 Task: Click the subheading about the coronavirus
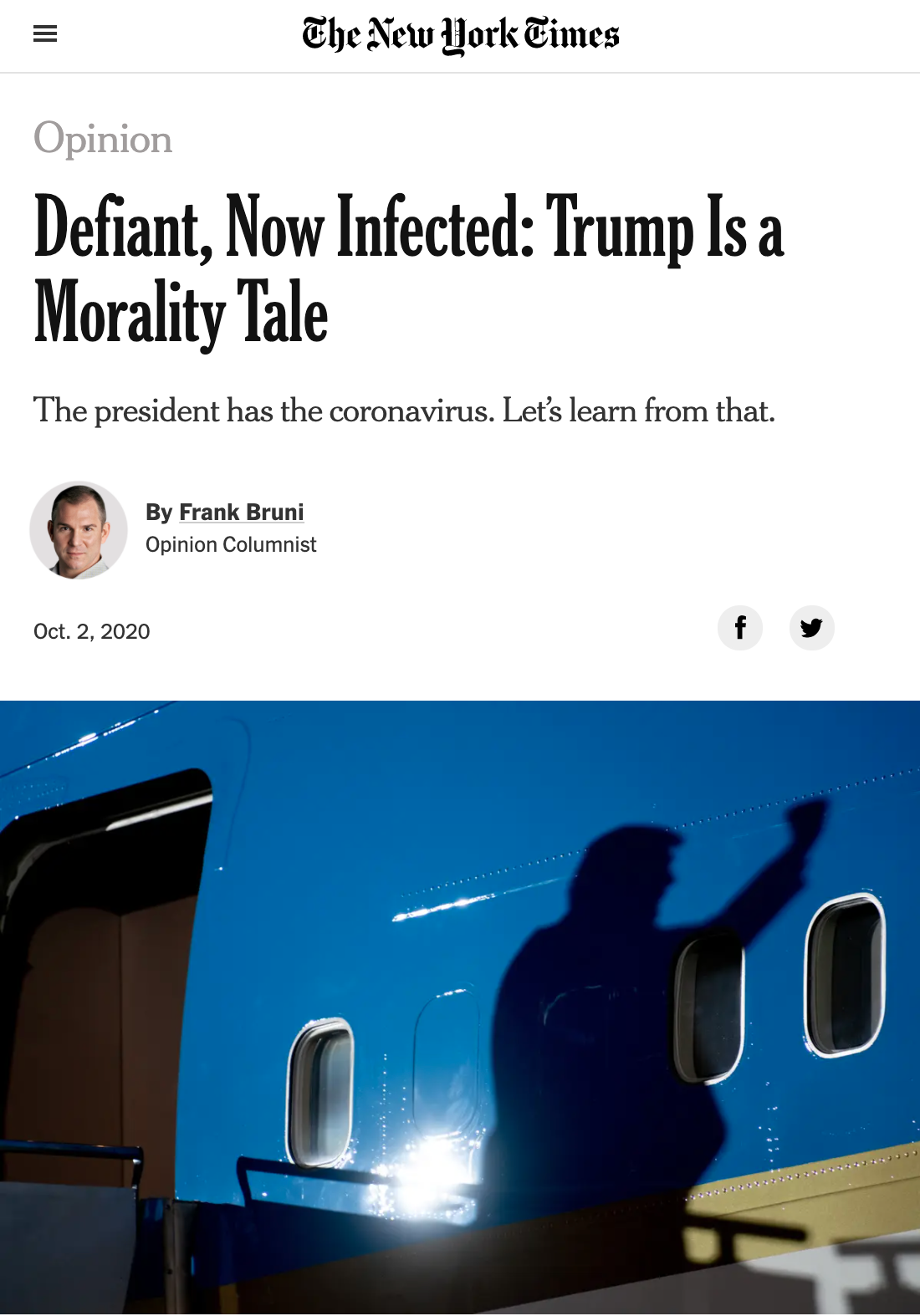point(404,411)
